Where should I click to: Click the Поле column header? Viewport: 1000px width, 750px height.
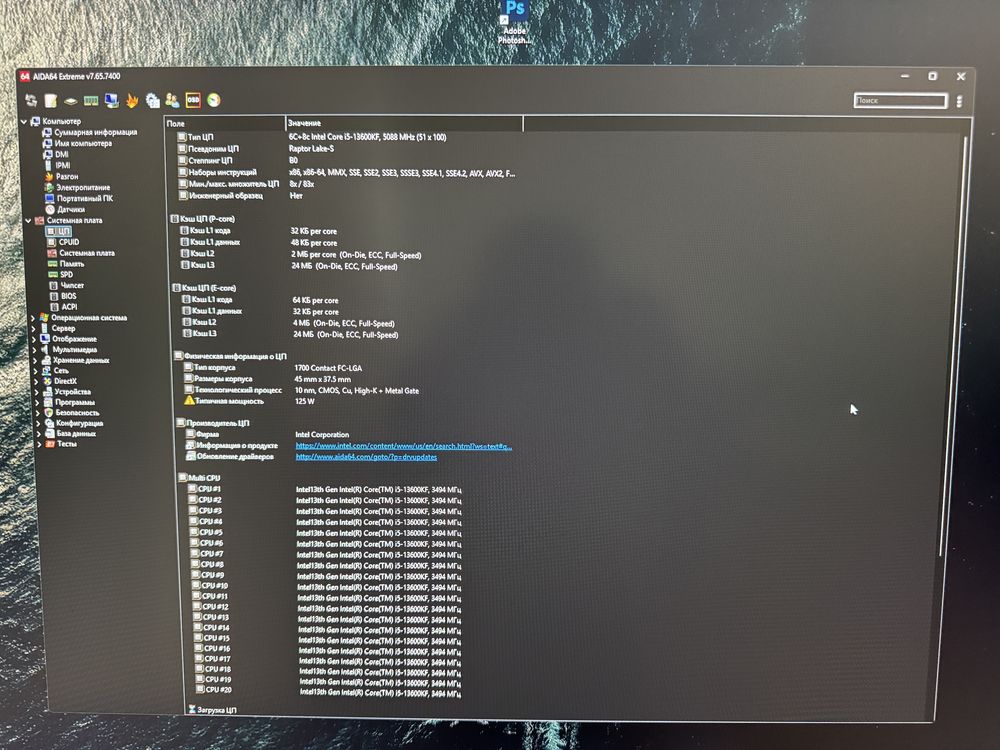pos(225,123)
